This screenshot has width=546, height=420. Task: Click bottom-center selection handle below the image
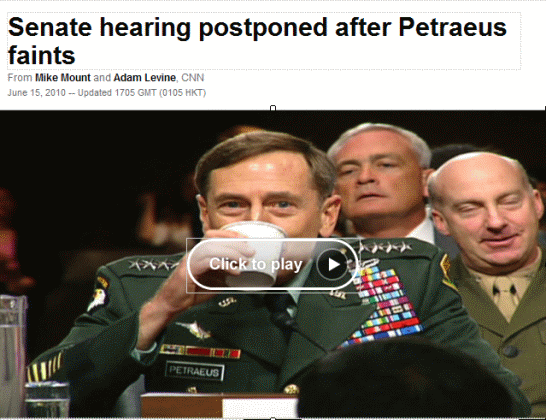[x=273, y=418]
